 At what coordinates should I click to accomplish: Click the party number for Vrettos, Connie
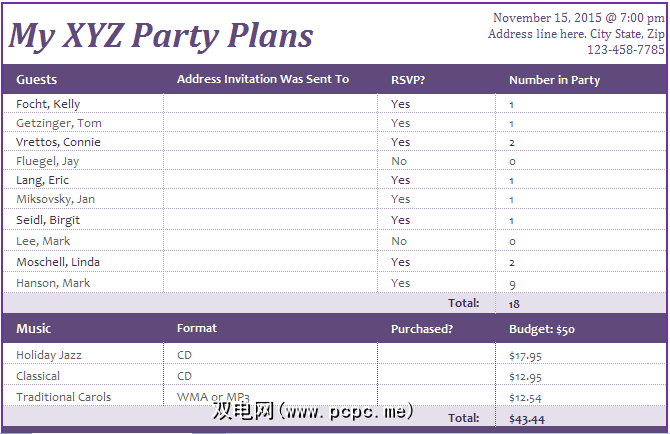pos(512,142)
